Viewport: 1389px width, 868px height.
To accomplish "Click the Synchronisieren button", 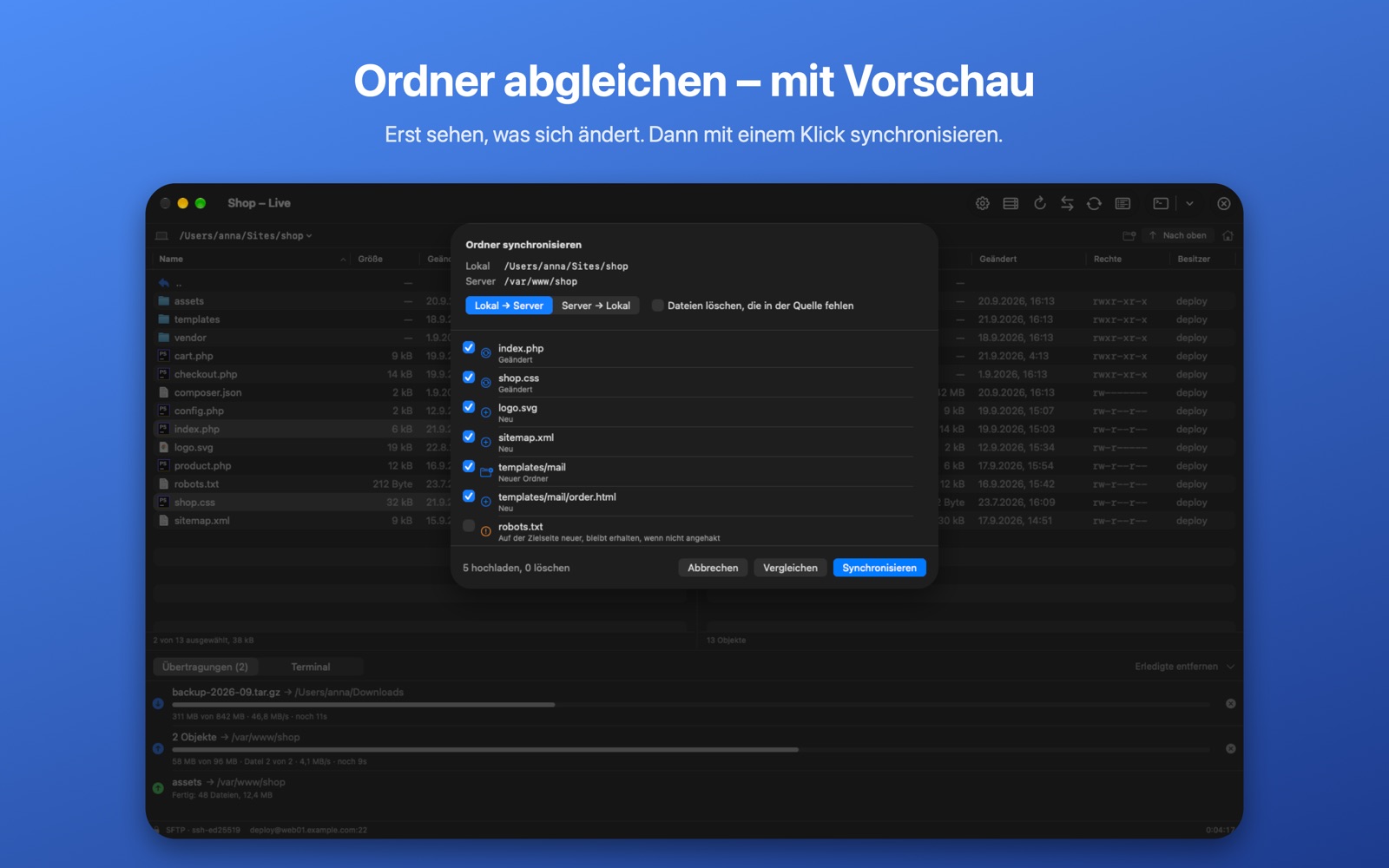I will pos(879,568).
